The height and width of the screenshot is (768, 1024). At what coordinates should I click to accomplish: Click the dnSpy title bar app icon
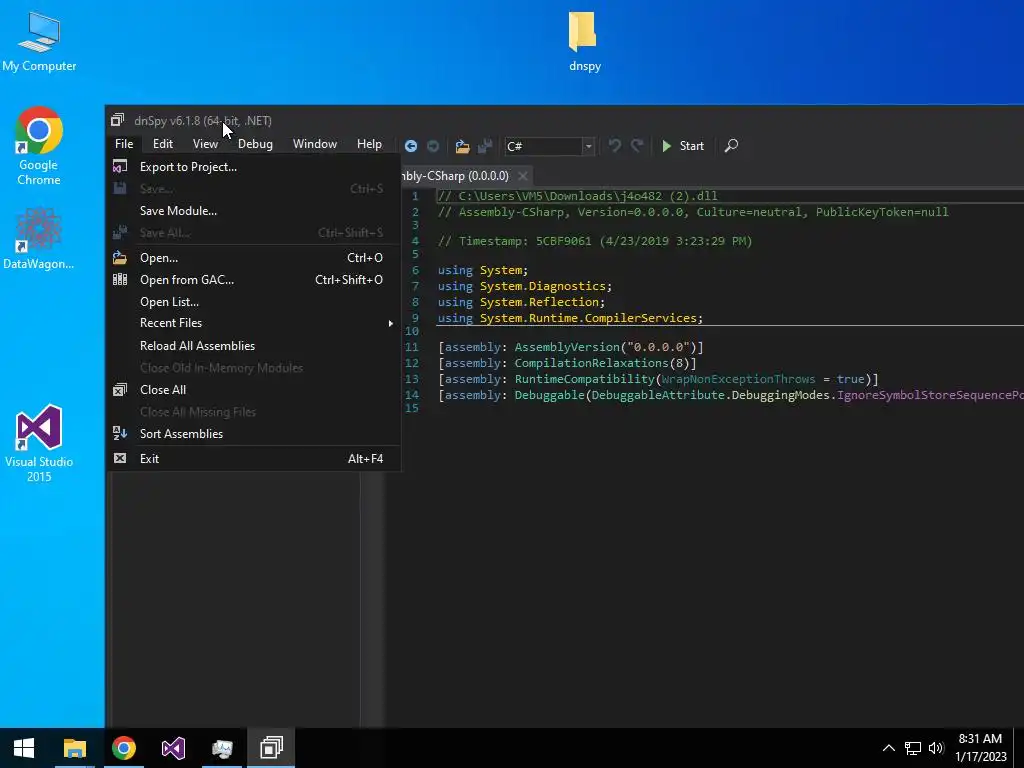[118, 120]
